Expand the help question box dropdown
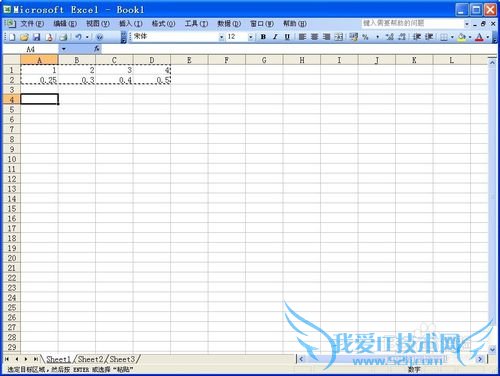This screenshot has height=376, width=500. point(467,24)
